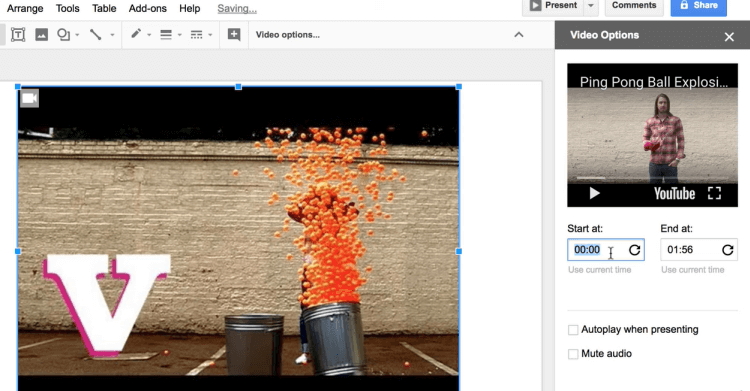Reset End at with the refresh icon

728,250
